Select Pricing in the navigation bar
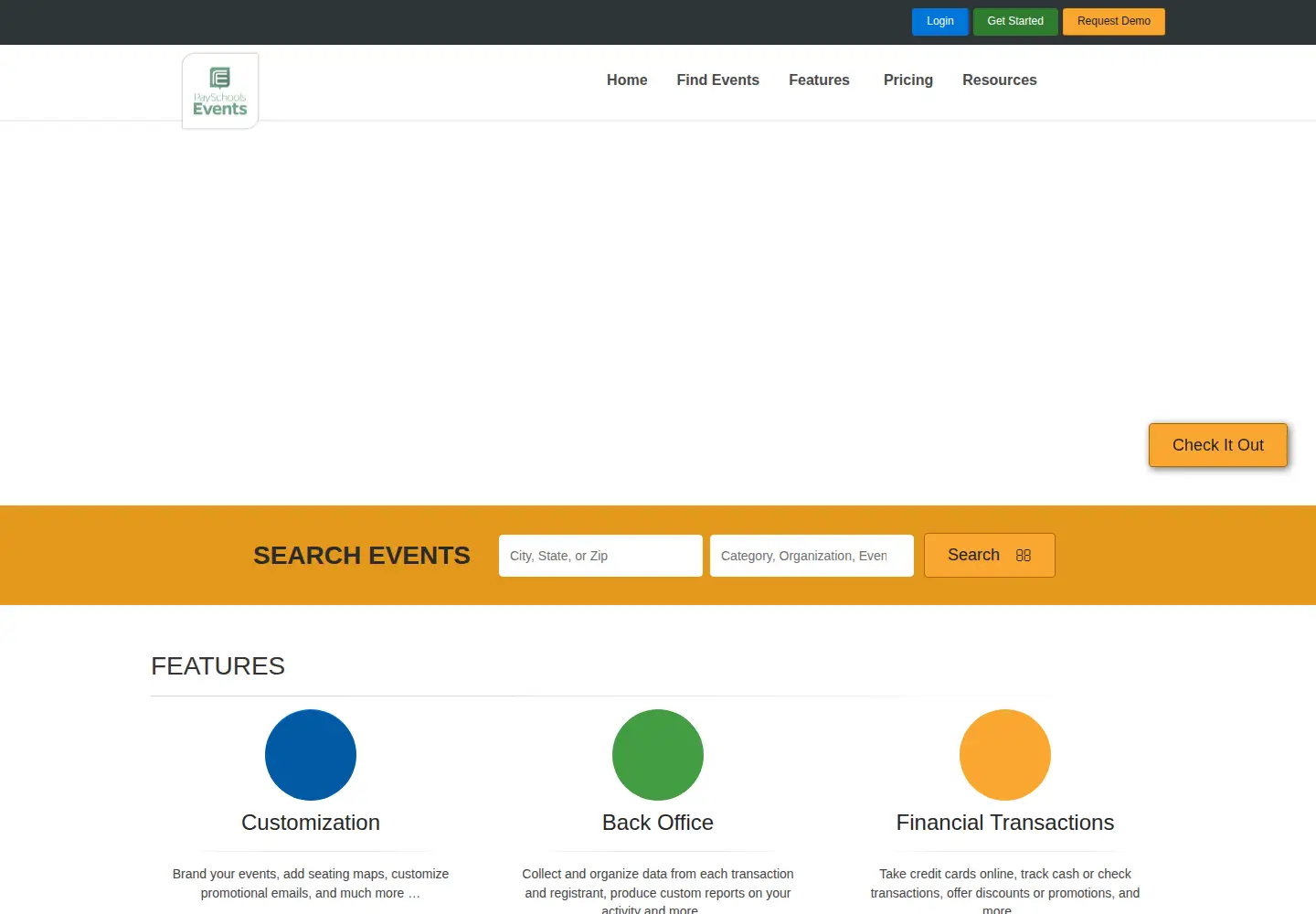1316x914 pixels. click(908, 80)
